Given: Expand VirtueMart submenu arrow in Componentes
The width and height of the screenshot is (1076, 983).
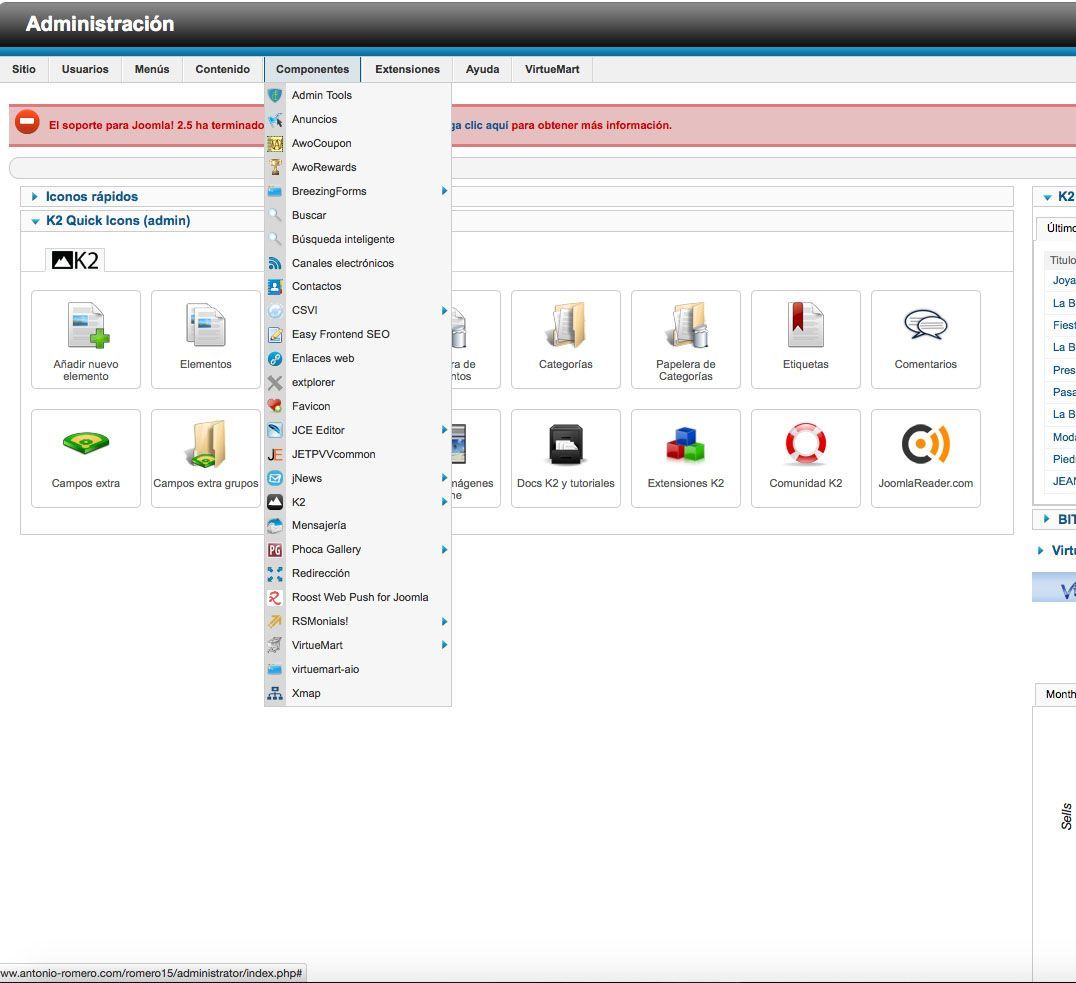Looking at the screenshot, I should pos(445,645).
